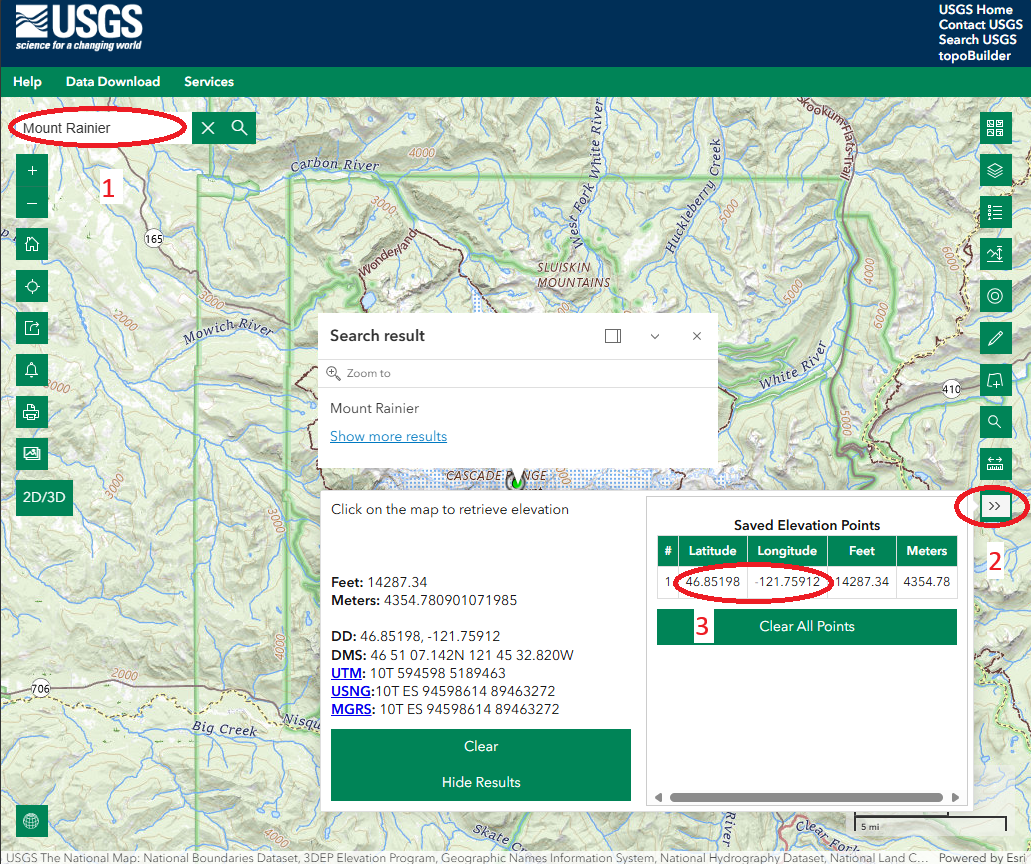The image size is (1031, 864).
Task: Collapse the Search result popup
Action: coord(655,336)
